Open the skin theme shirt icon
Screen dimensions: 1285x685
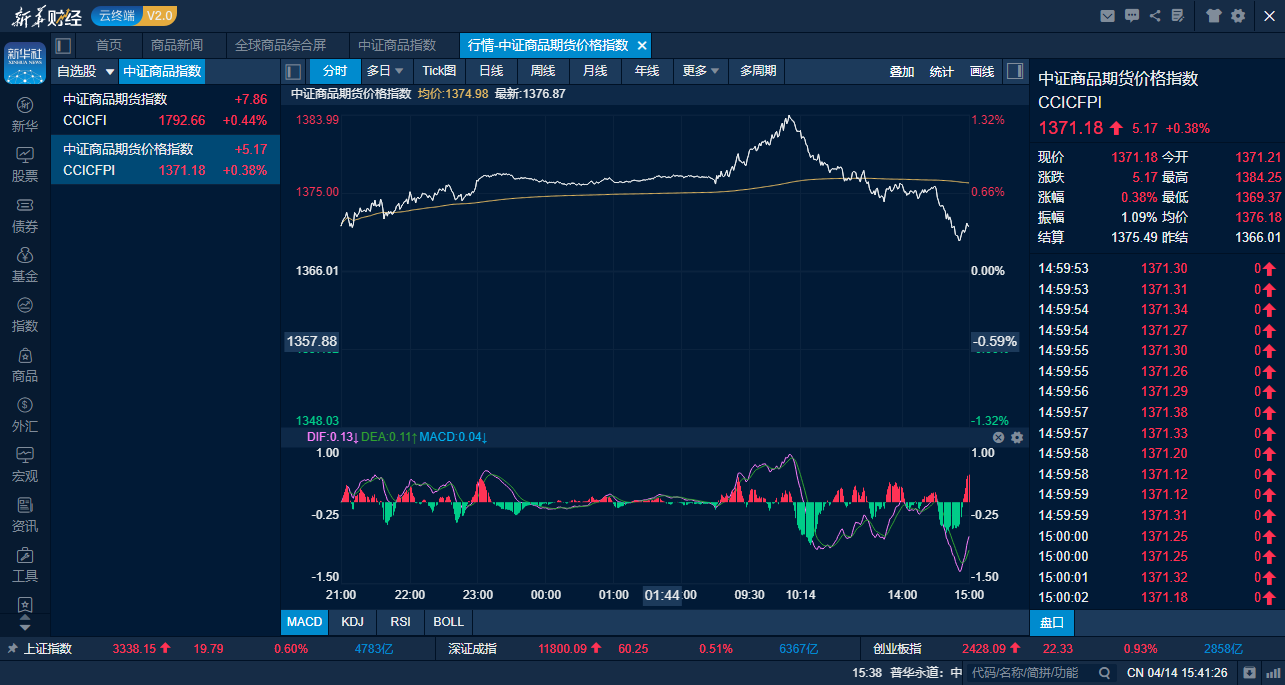(x=1213, y=15)
